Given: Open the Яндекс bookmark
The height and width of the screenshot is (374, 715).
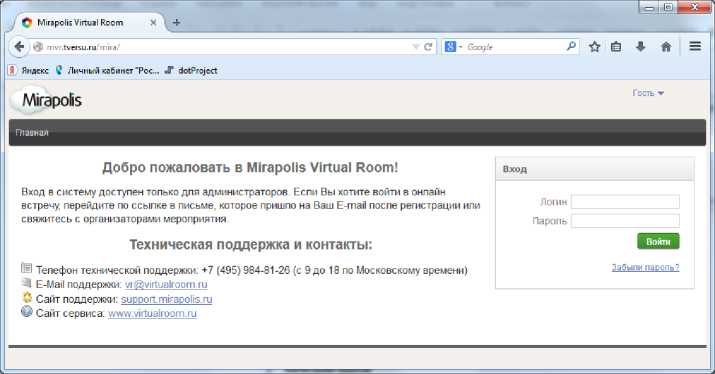Looking at the screenshot, I should click(x=28, y=71).
